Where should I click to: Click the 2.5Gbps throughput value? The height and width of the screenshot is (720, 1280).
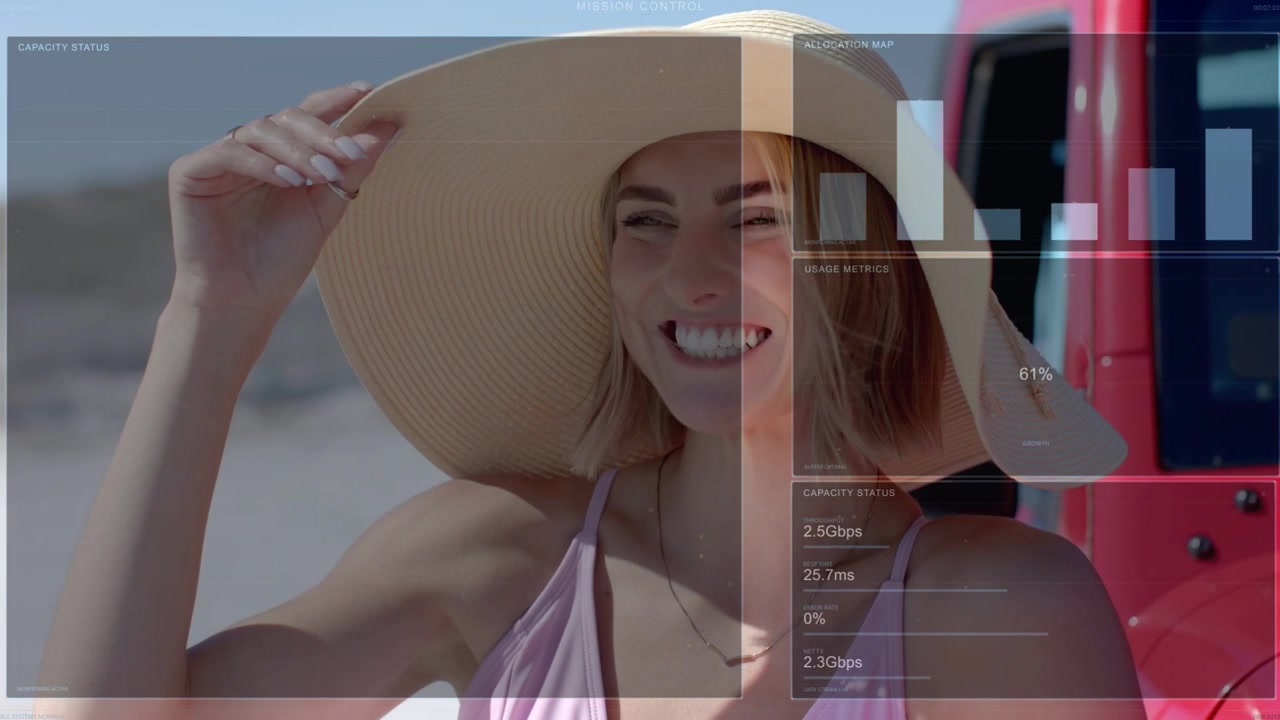(832, 531)
